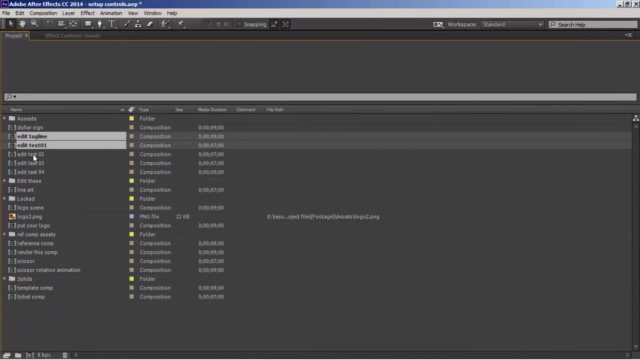This screenshot has width=640, height=360.
Task: Sort by the Media Duration column header
Action: [212, 109]
